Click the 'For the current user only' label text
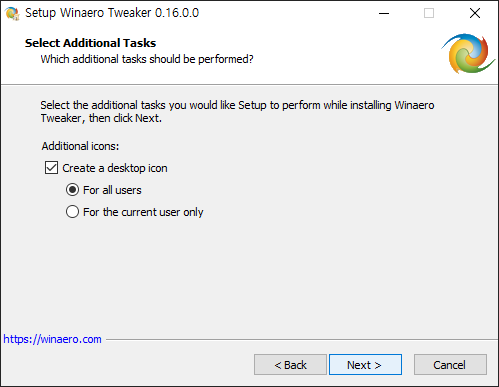The image size is (499, 387). (x=143, y=212)
